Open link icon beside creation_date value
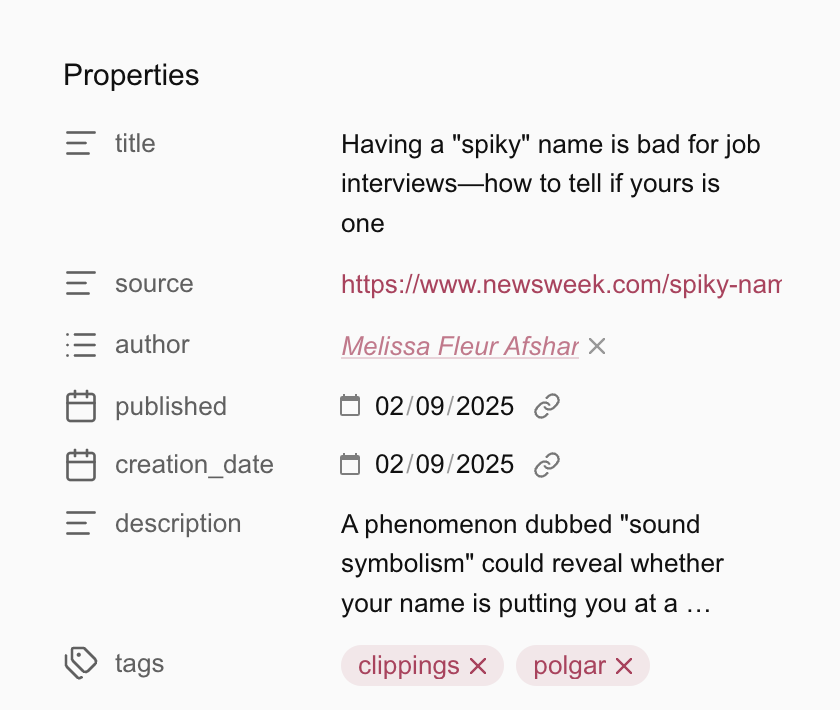This screenshot has height=710, width=840. click(546, 465)
